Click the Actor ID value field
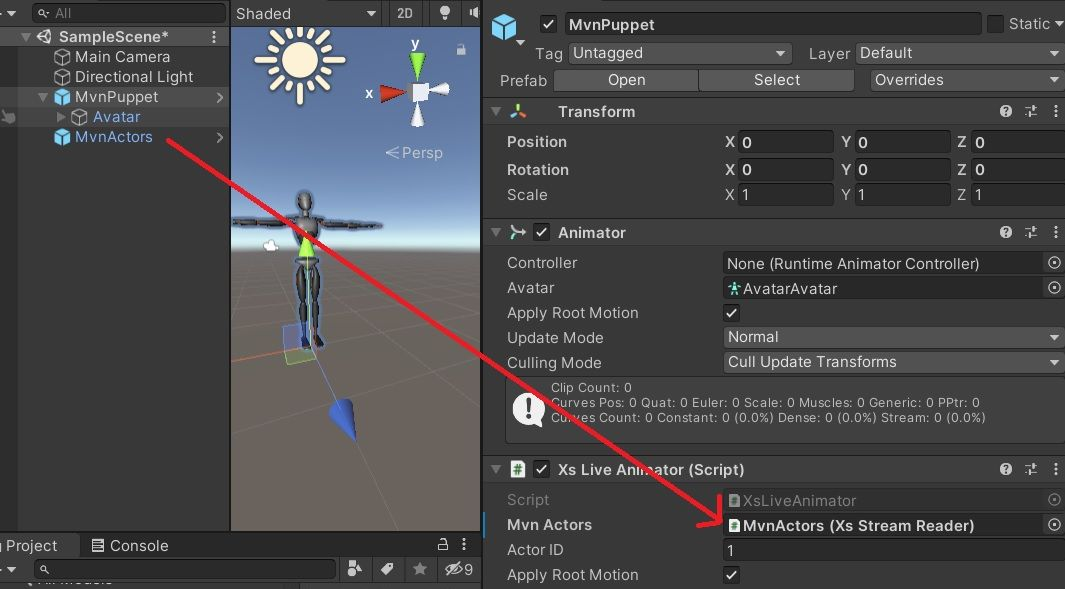 (x=894, y=550)
